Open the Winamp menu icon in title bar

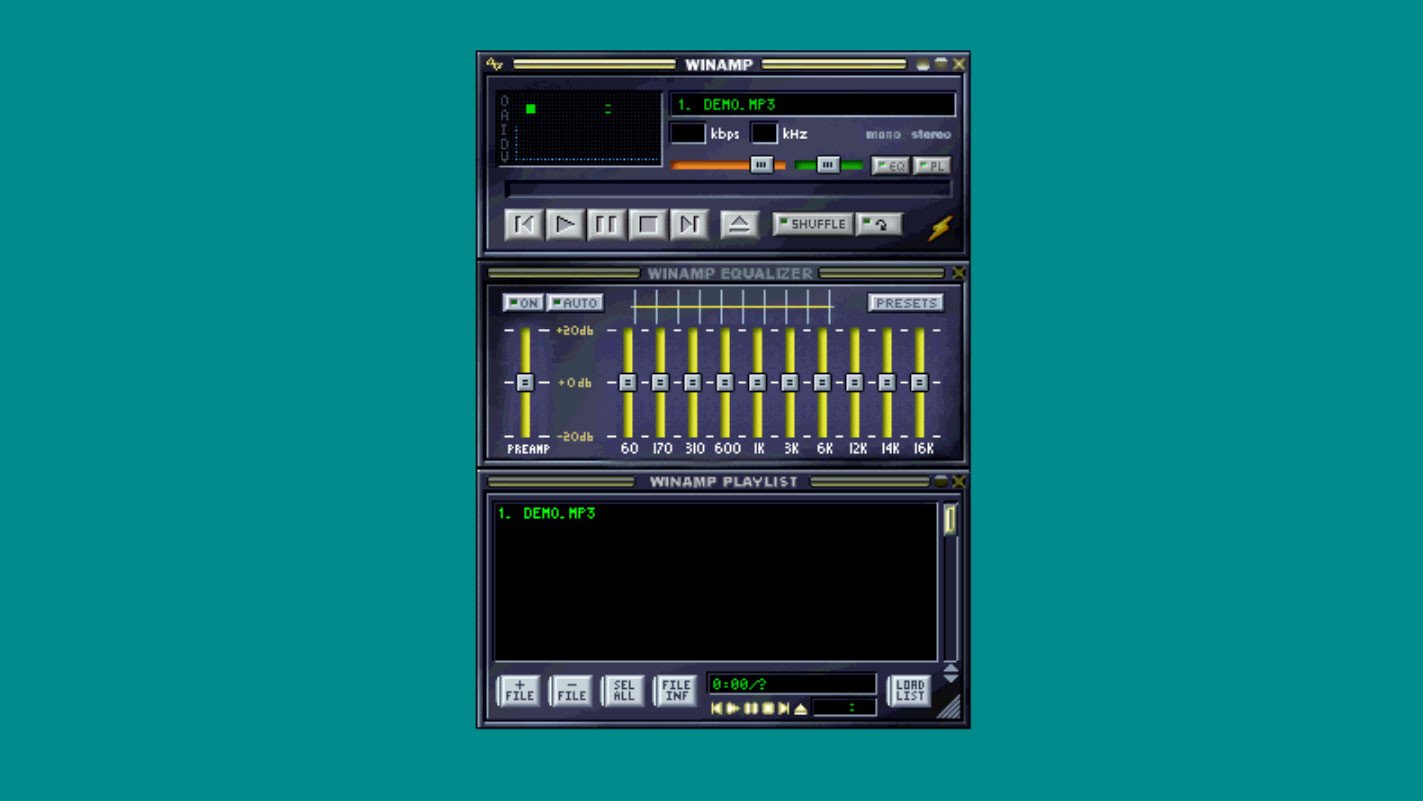tap(494, 64)
